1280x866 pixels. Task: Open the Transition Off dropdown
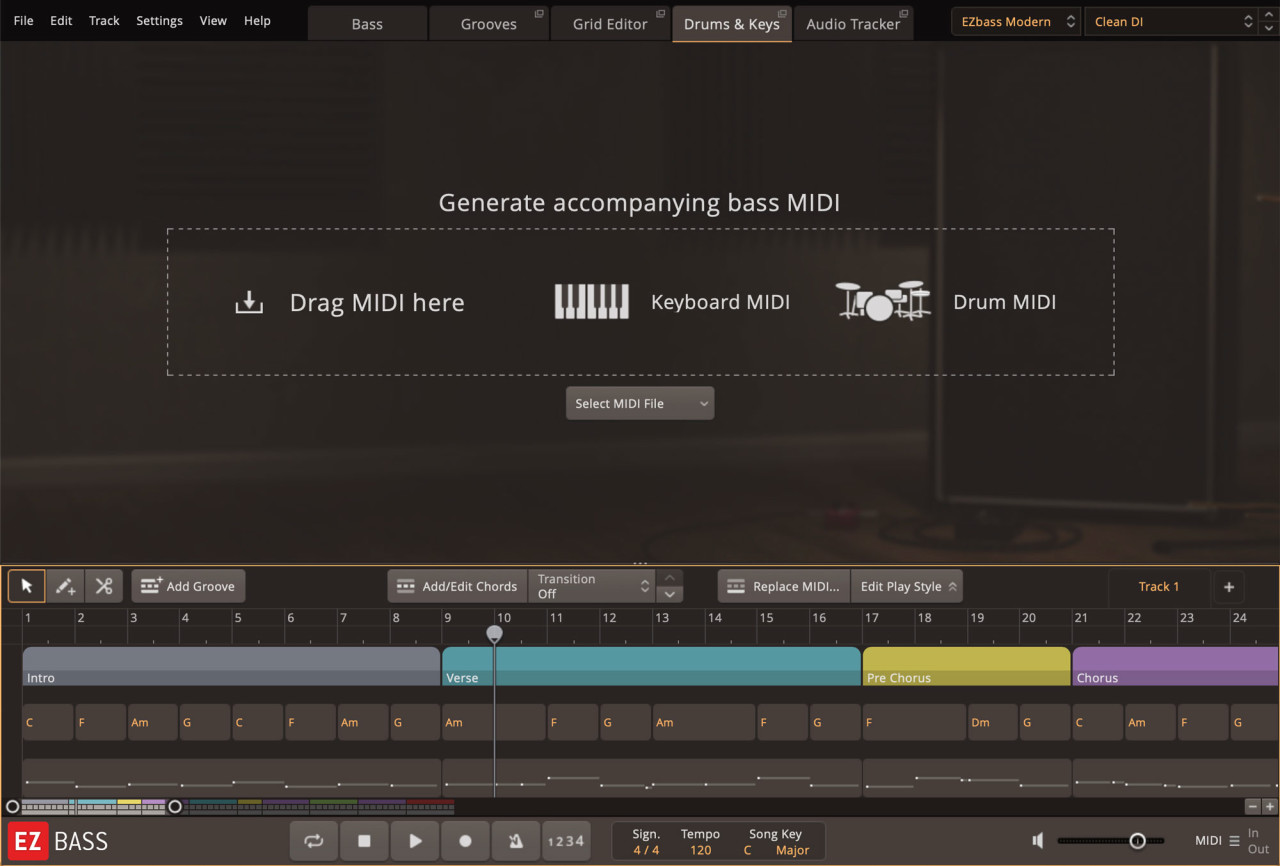[592, 586]
